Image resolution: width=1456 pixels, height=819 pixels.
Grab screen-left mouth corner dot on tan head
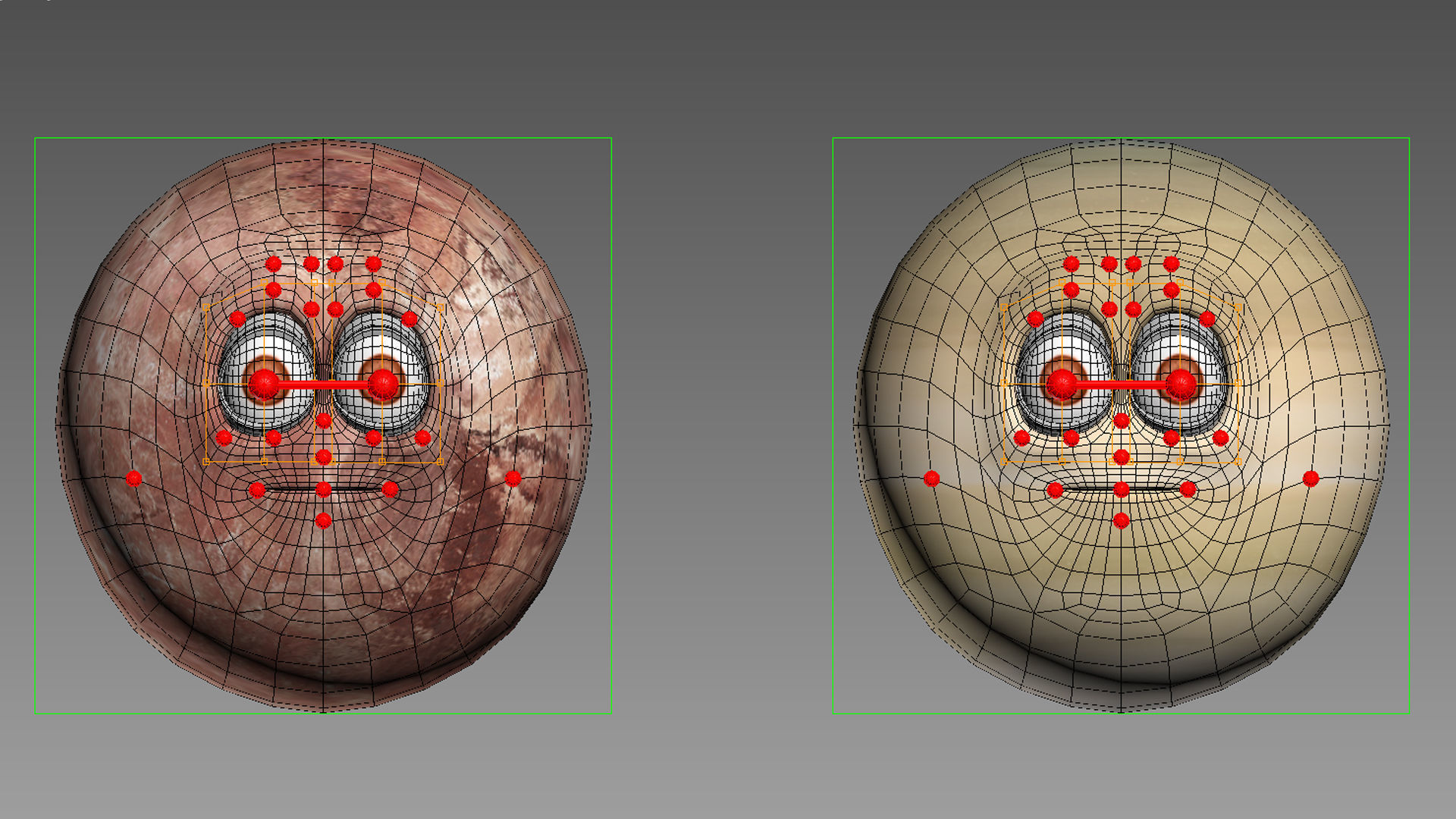tap(1055, 490)
